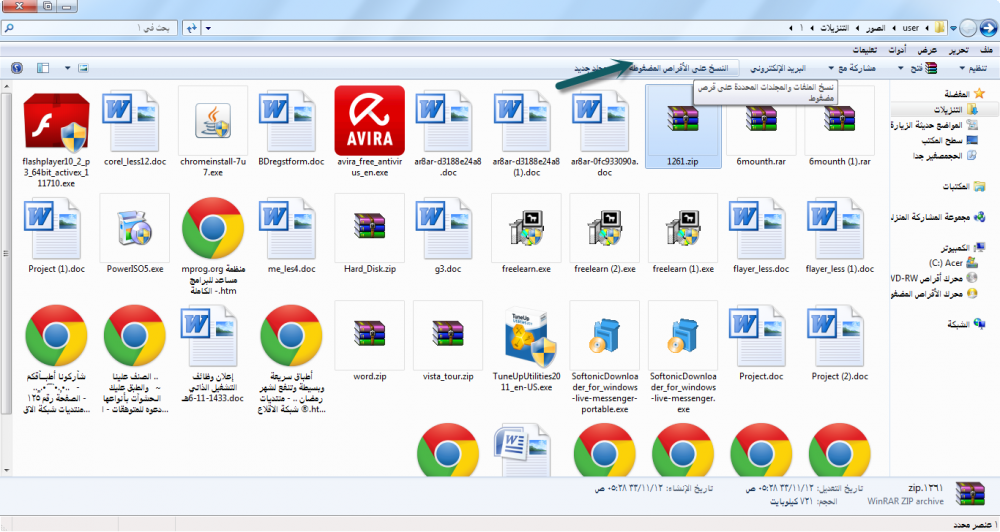Expand the تنظيم (Organize) dropdown
This screenshot has height=532, width=1000.
966,68
